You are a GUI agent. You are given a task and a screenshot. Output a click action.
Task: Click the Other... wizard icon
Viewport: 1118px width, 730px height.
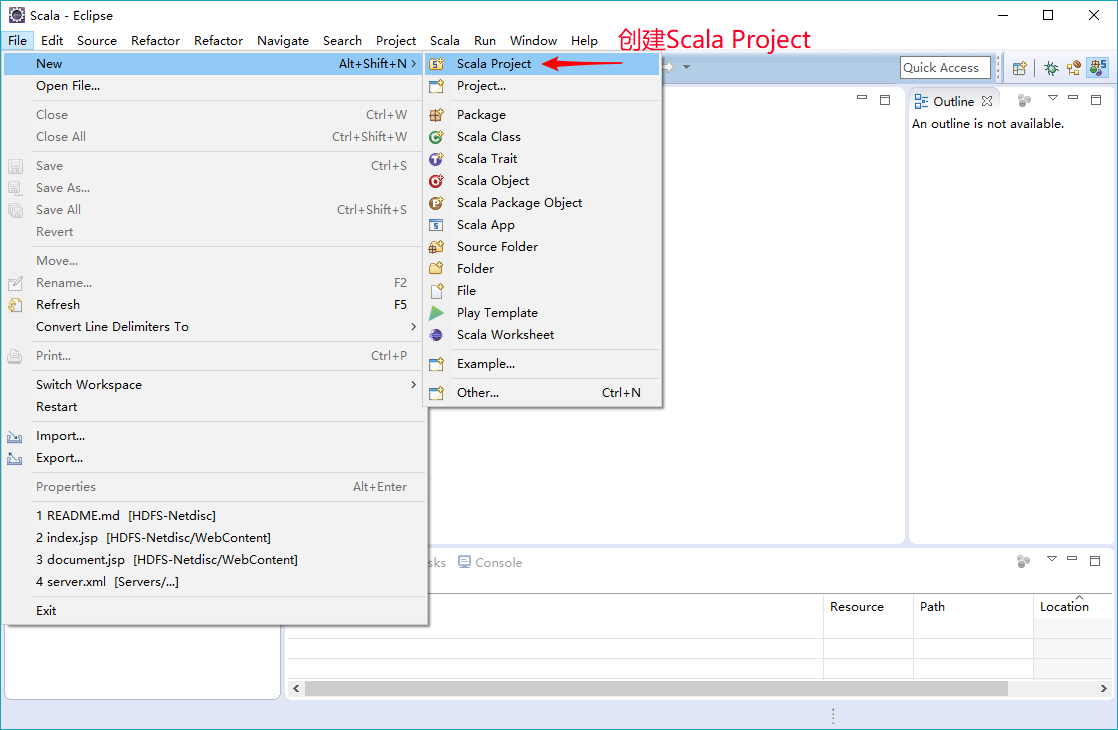click(436, 393)
